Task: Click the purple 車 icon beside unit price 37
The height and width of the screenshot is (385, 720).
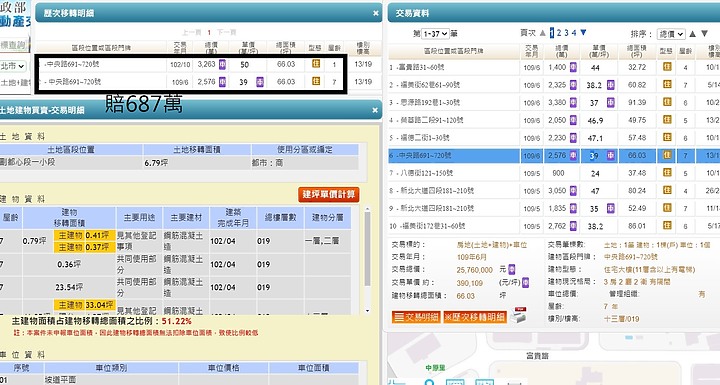Action: coord(610,102)
